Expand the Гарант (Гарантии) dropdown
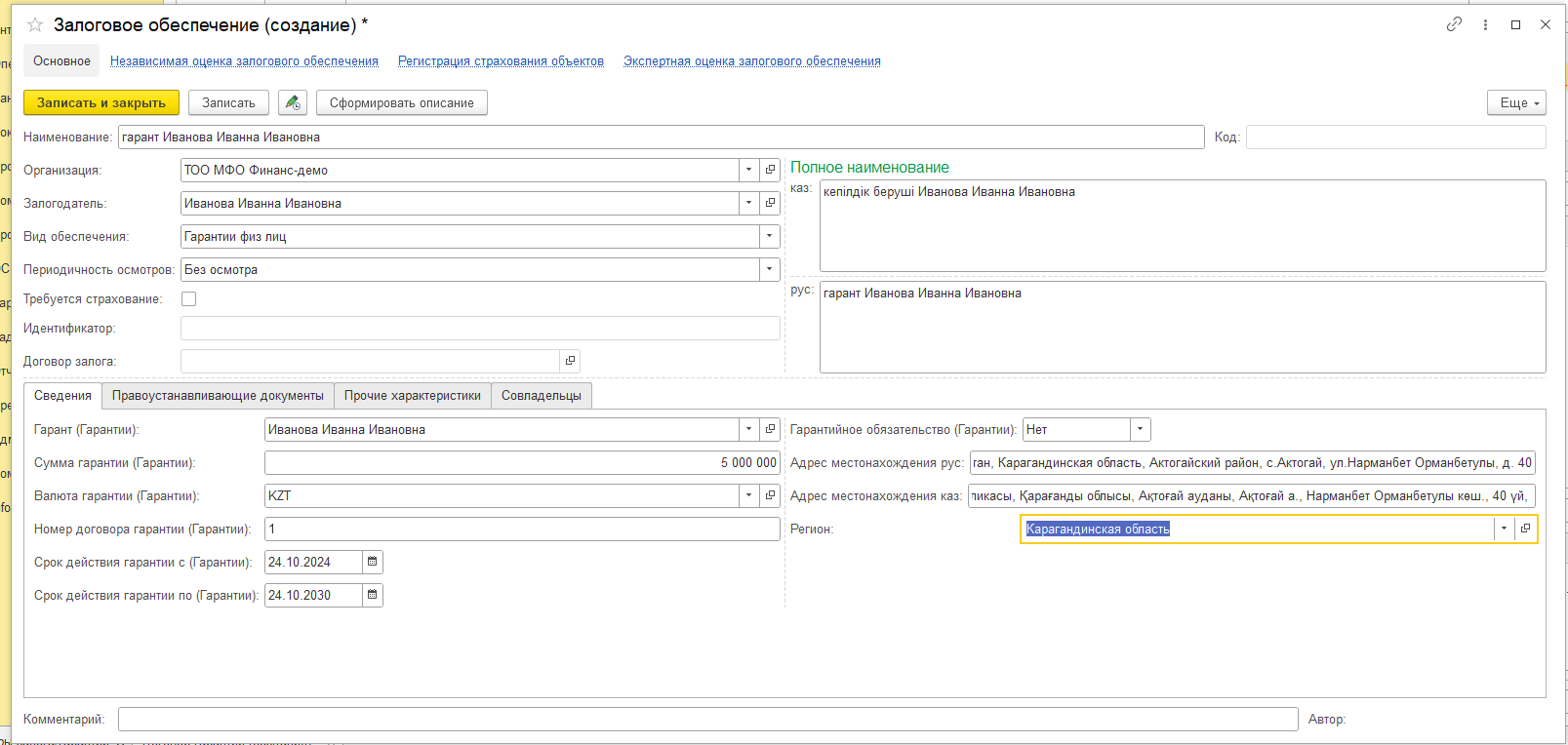The height and width of the screenshot is (745, 1568). [748, 429]
